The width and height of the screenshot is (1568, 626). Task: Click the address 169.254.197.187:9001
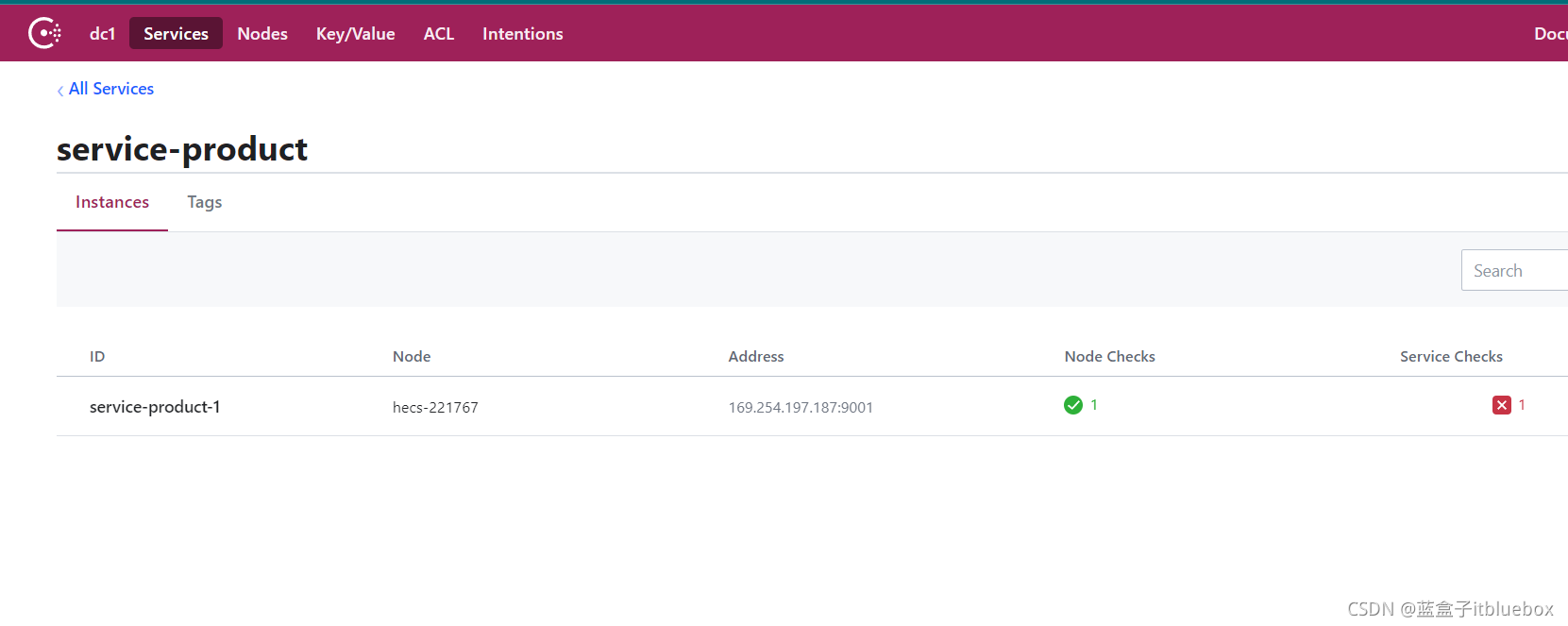coord(801,407)
